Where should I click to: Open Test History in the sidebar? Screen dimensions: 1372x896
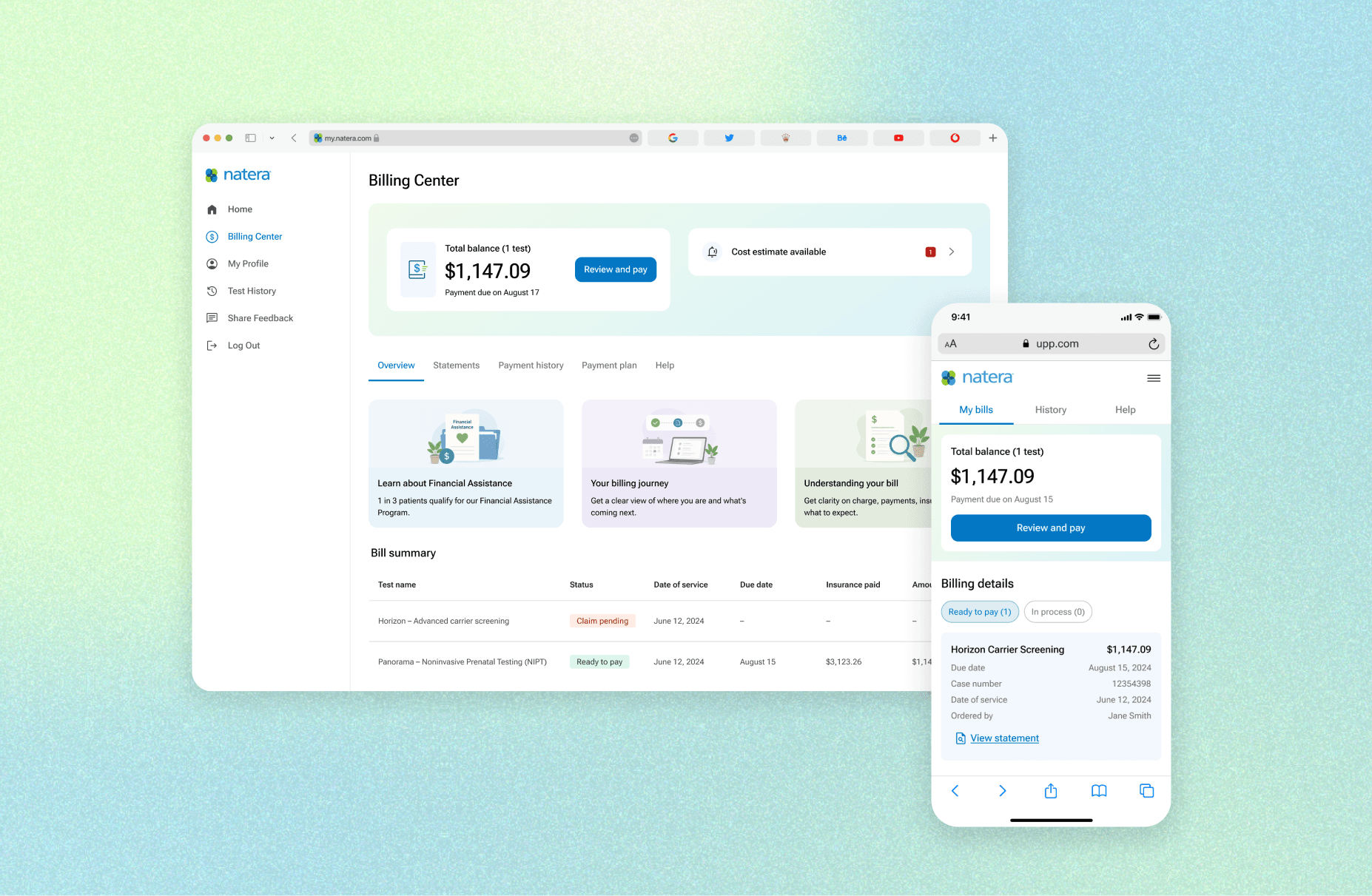point(252,291)
